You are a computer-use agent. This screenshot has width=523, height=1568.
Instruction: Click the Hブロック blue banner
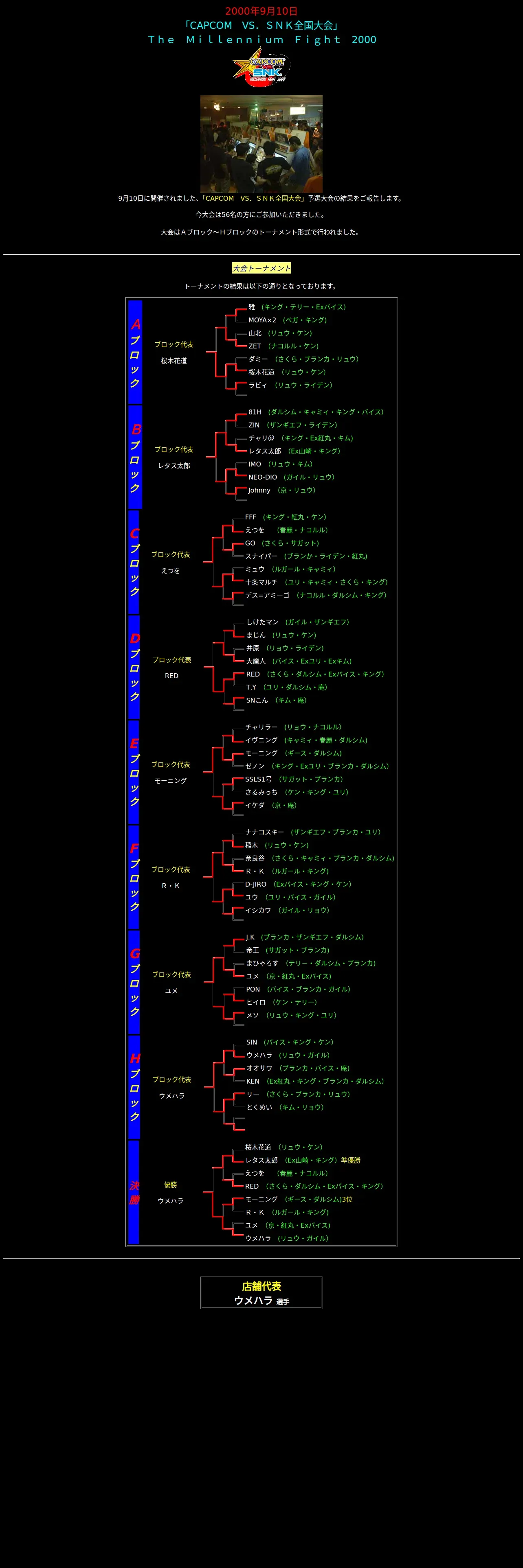coord(134,1087)
